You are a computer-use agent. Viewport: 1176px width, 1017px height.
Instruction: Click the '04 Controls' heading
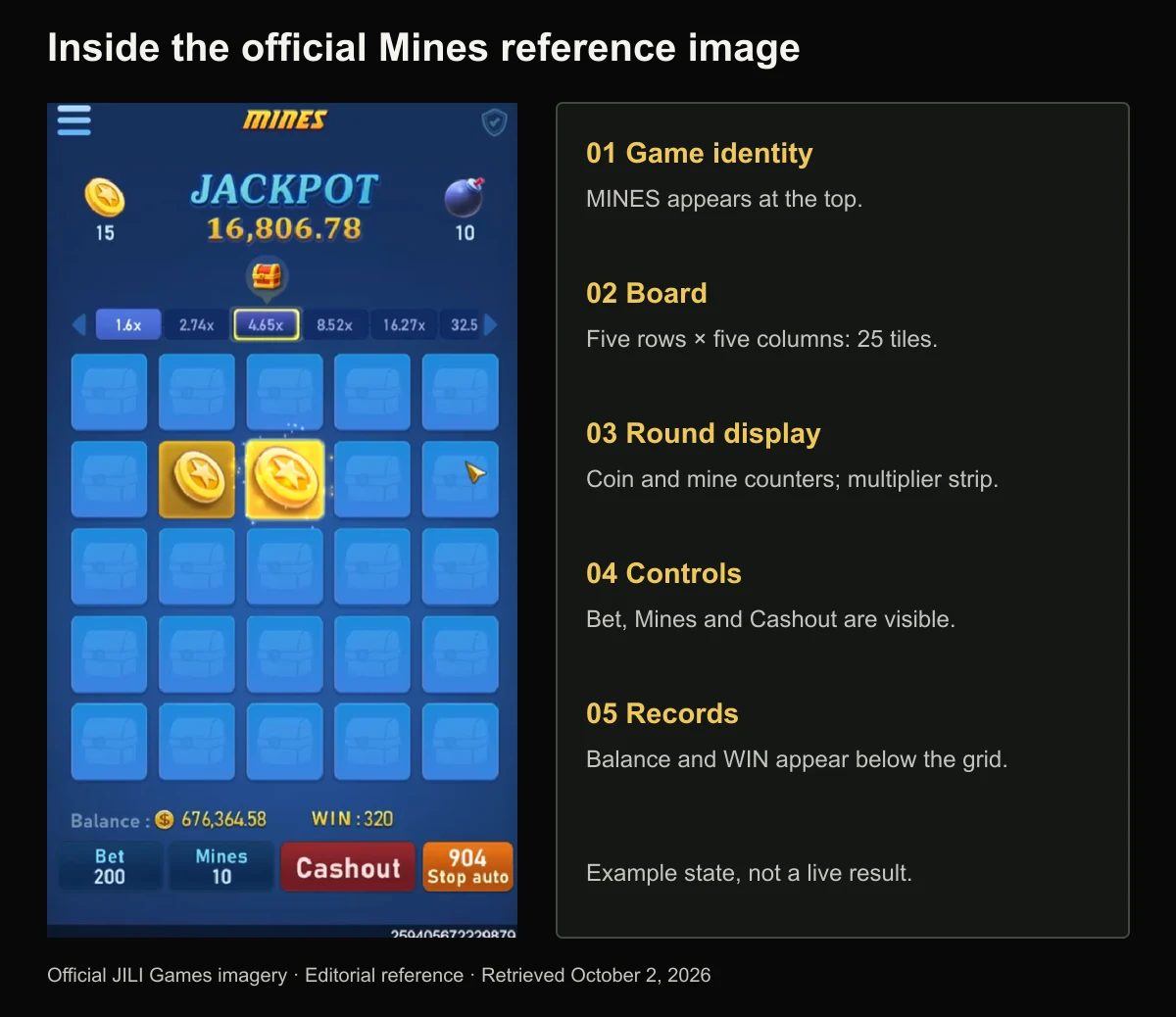point(663,573)
